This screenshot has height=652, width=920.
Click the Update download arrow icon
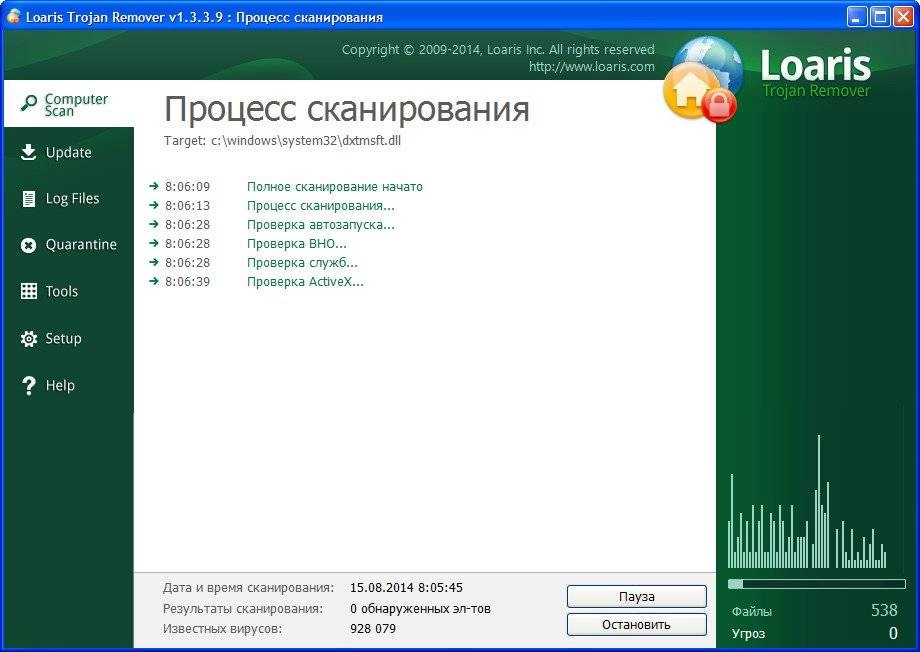pyautogui.click(x=28, y=152)
